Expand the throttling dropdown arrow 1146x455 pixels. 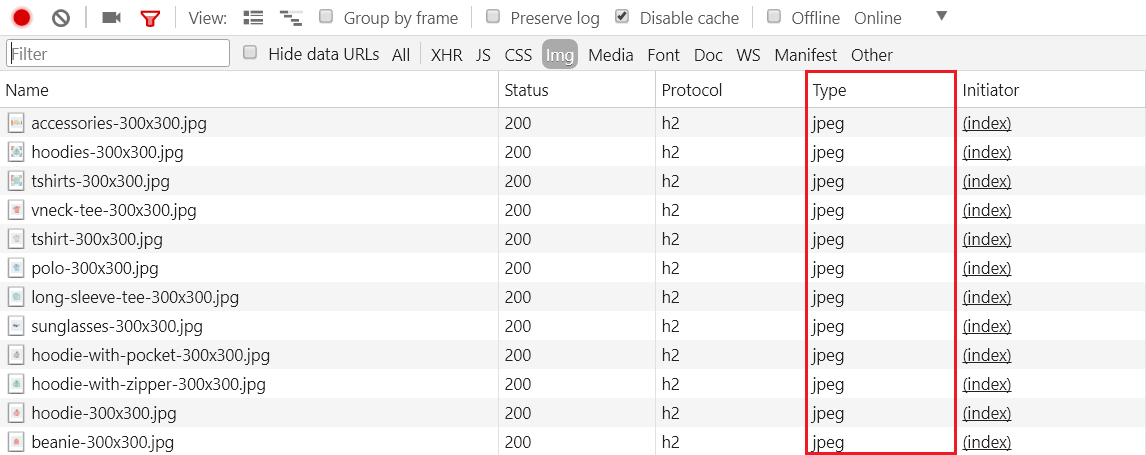pyautogui.click(x=941, y=16)
